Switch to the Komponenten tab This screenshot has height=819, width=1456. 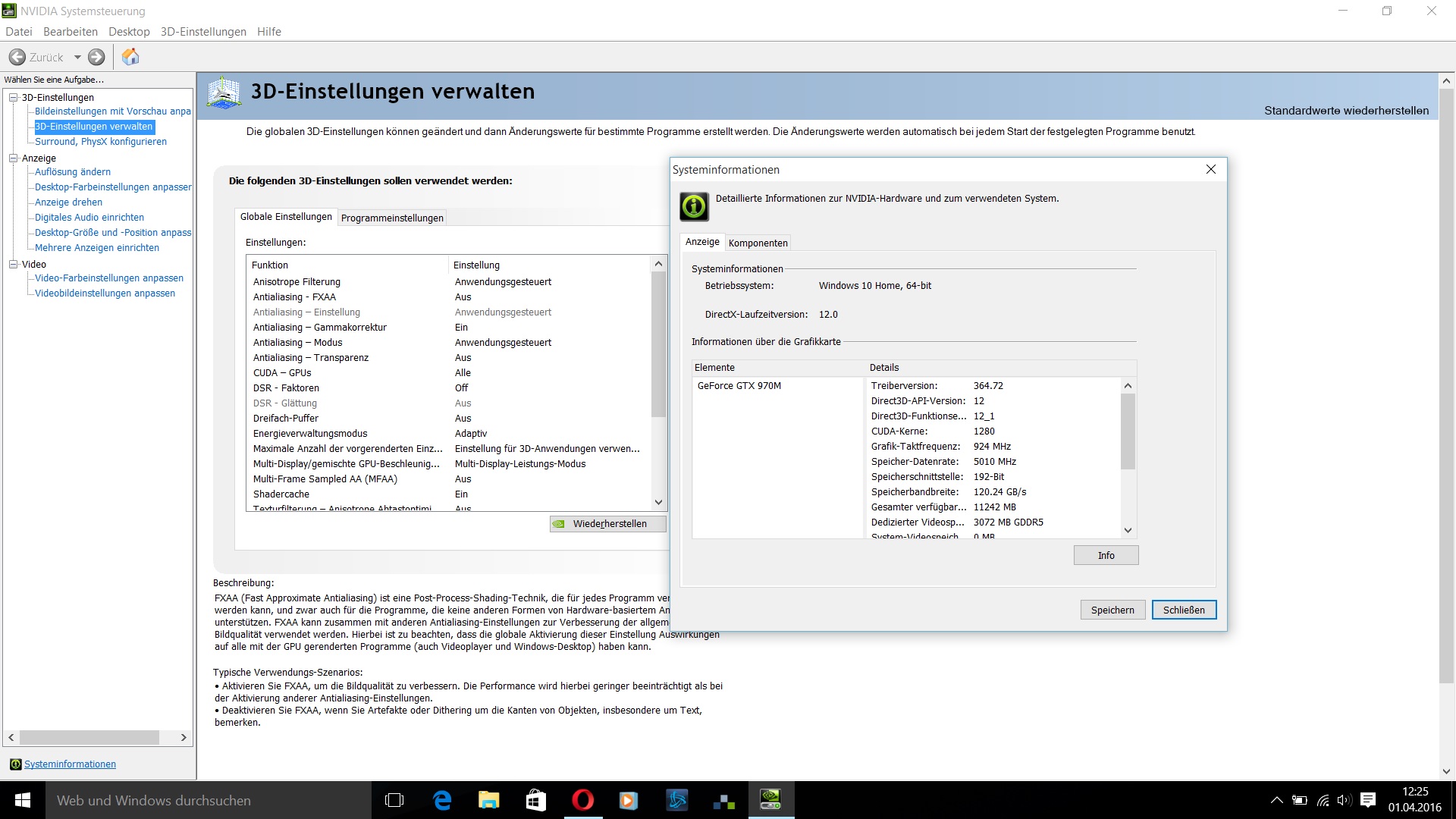coord(758,243)
